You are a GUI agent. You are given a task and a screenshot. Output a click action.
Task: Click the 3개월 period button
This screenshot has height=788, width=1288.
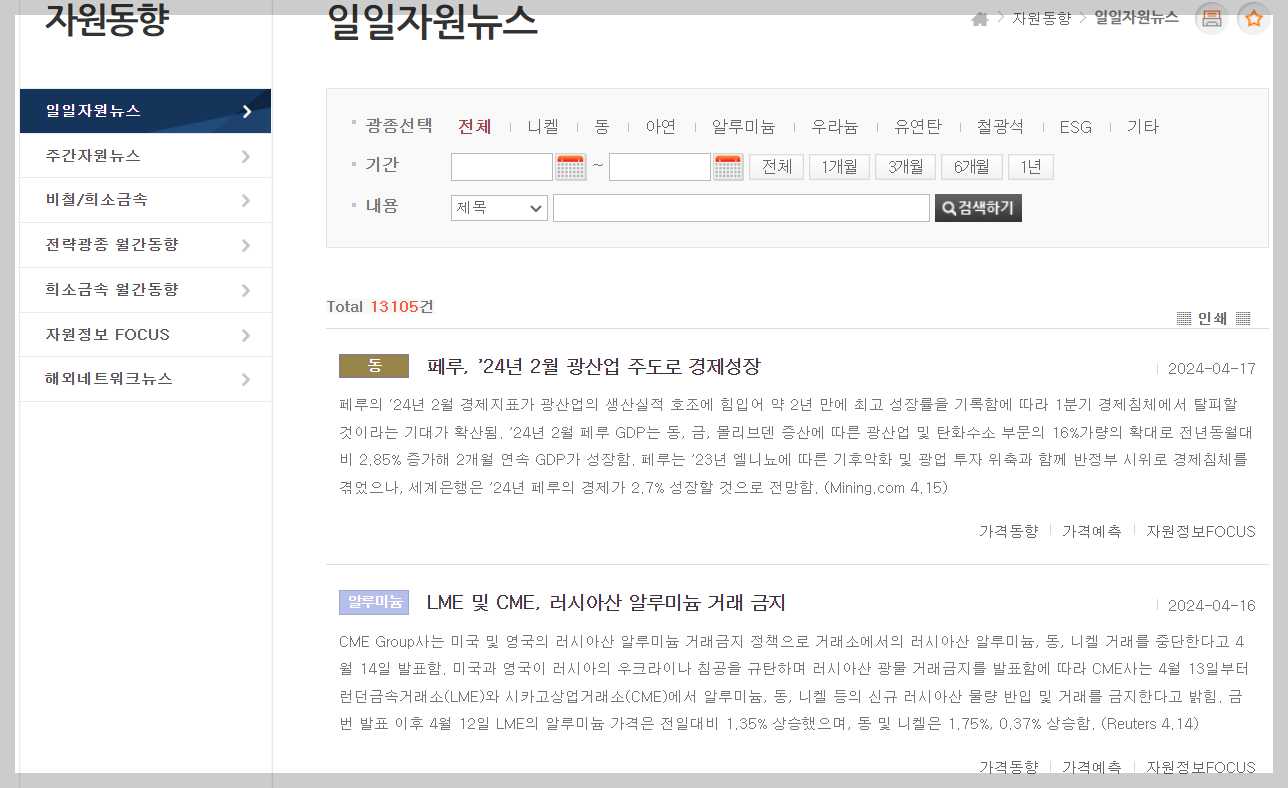(906, 167)
